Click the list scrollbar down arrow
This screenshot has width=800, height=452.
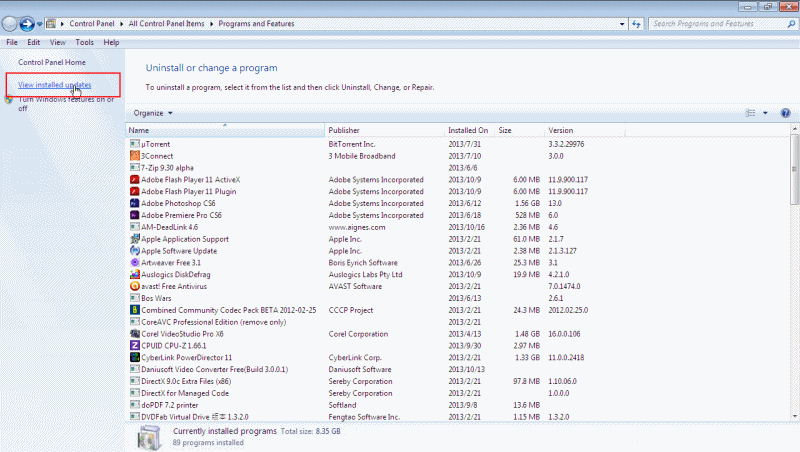coord(794,416)
